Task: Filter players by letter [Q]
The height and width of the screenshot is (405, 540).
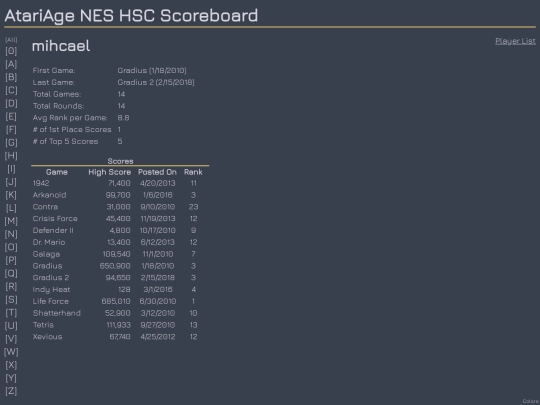Action: 11,273
